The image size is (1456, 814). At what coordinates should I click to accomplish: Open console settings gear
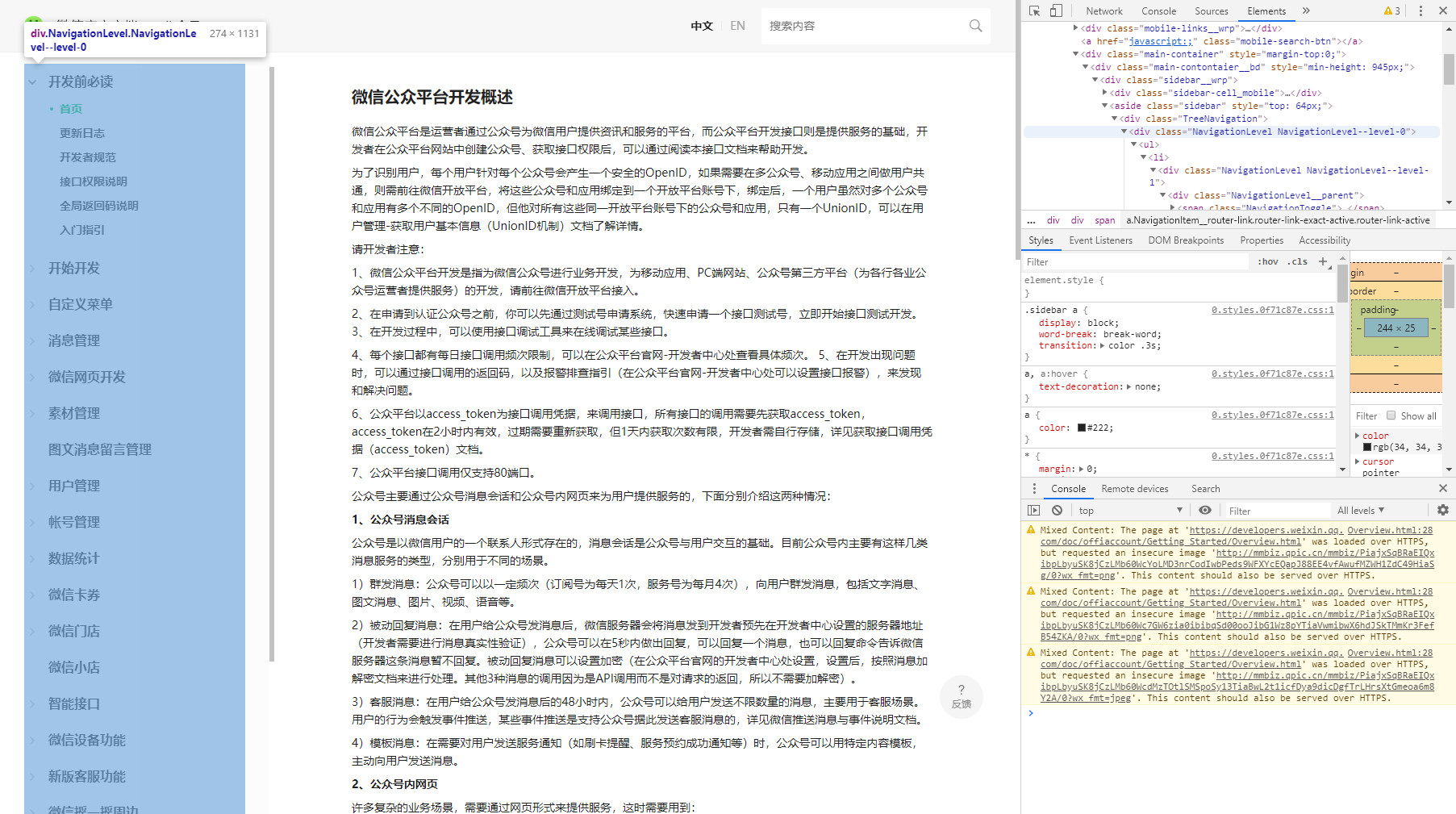pyautogui.click(x=1443, y=510)
